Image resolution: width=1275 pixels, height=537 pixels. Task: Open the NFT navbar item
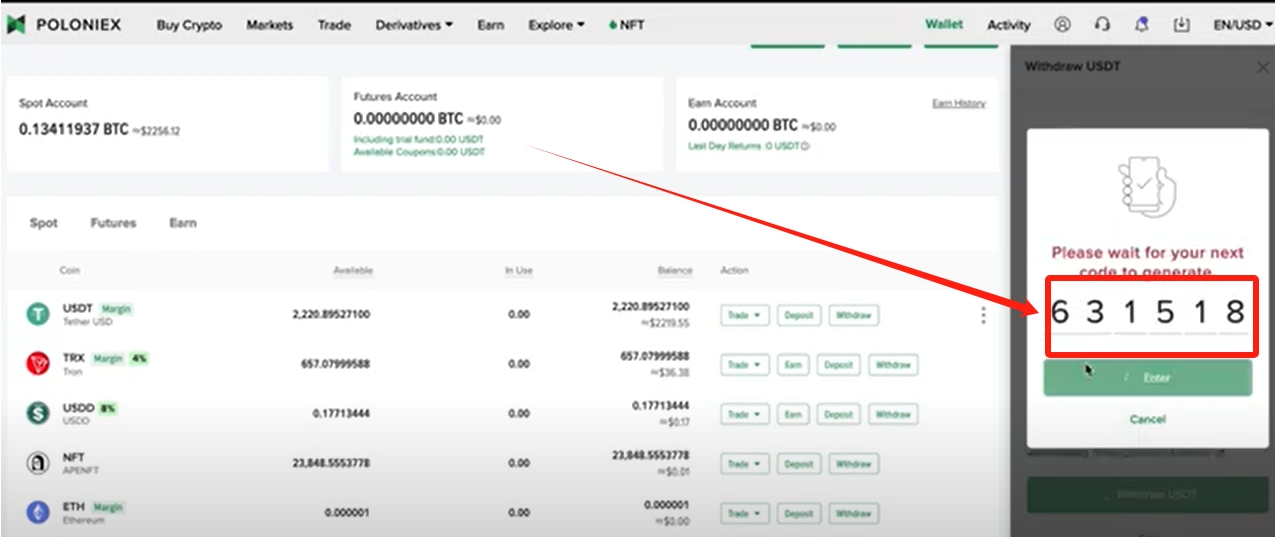[627, 25]
